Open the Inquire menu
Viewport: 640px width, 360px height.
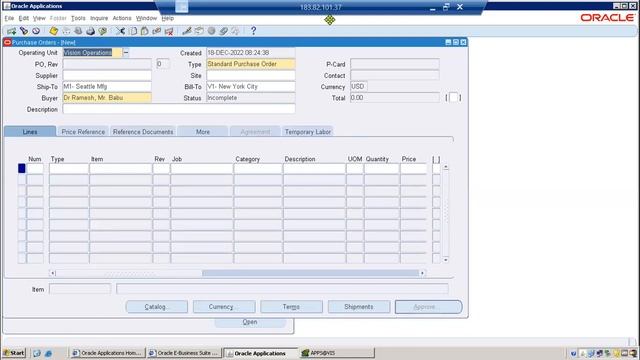click(99, 18)
